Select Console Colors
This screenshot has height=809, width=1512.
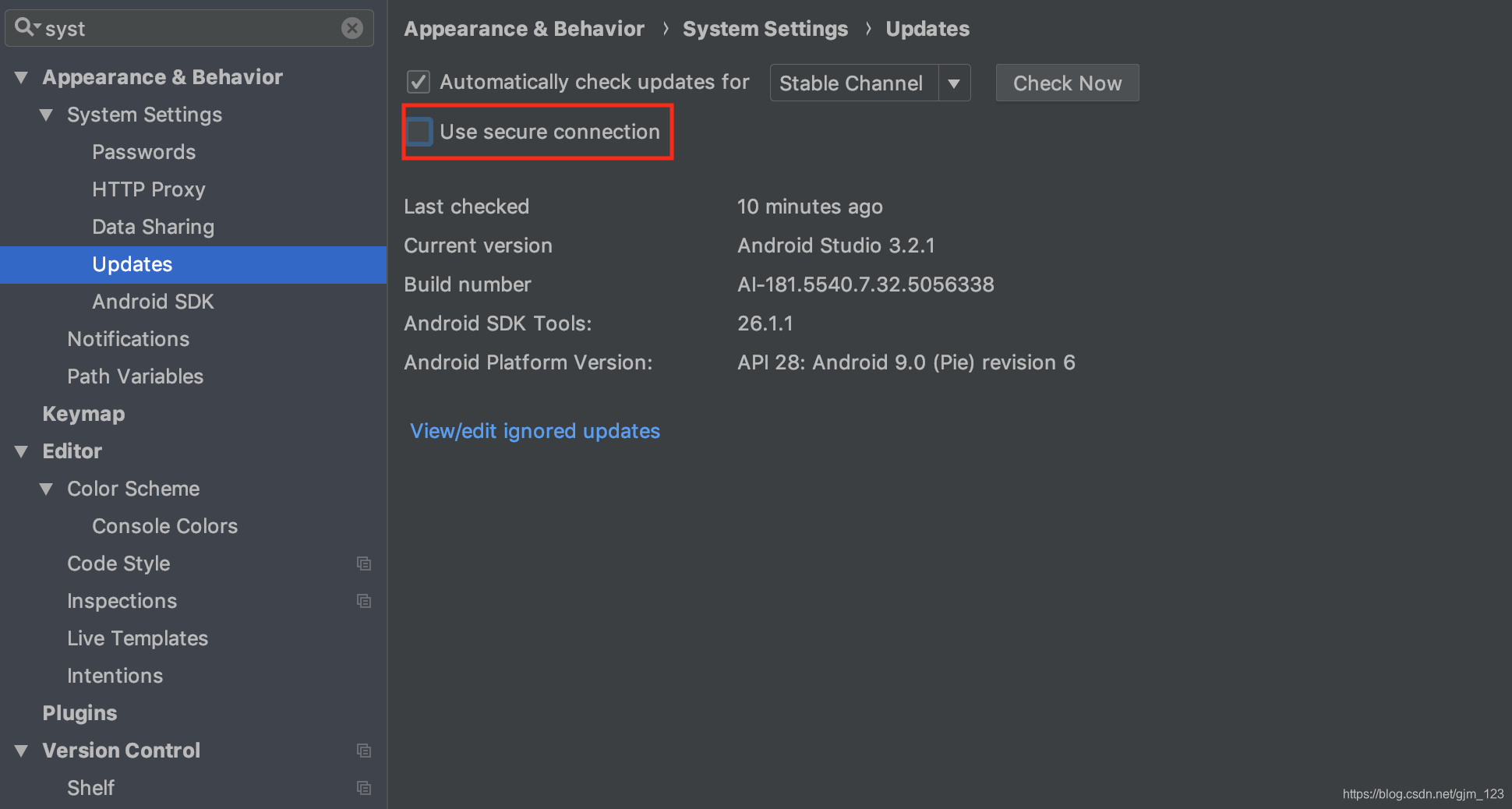click(164, 526)
